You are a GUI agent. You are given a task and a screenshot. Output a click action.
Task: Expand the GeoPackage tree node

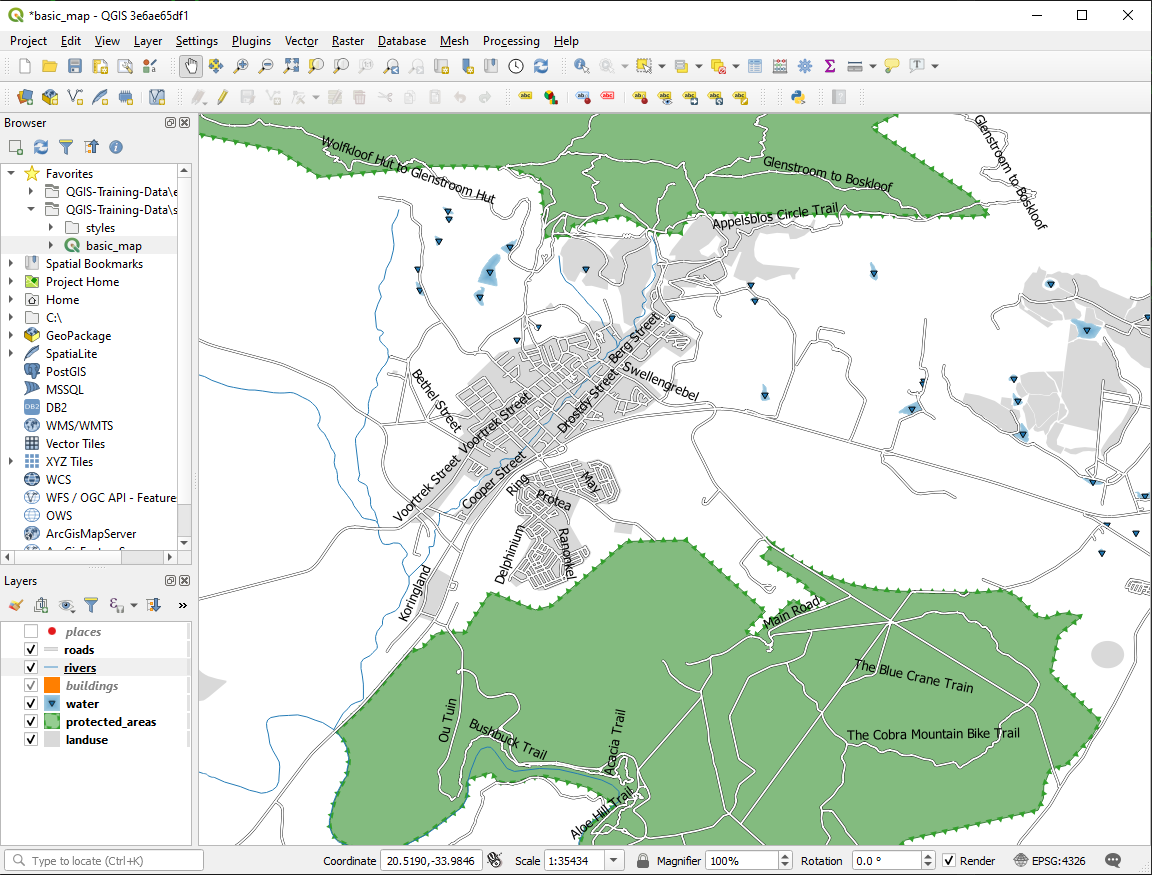pos(11,336)
